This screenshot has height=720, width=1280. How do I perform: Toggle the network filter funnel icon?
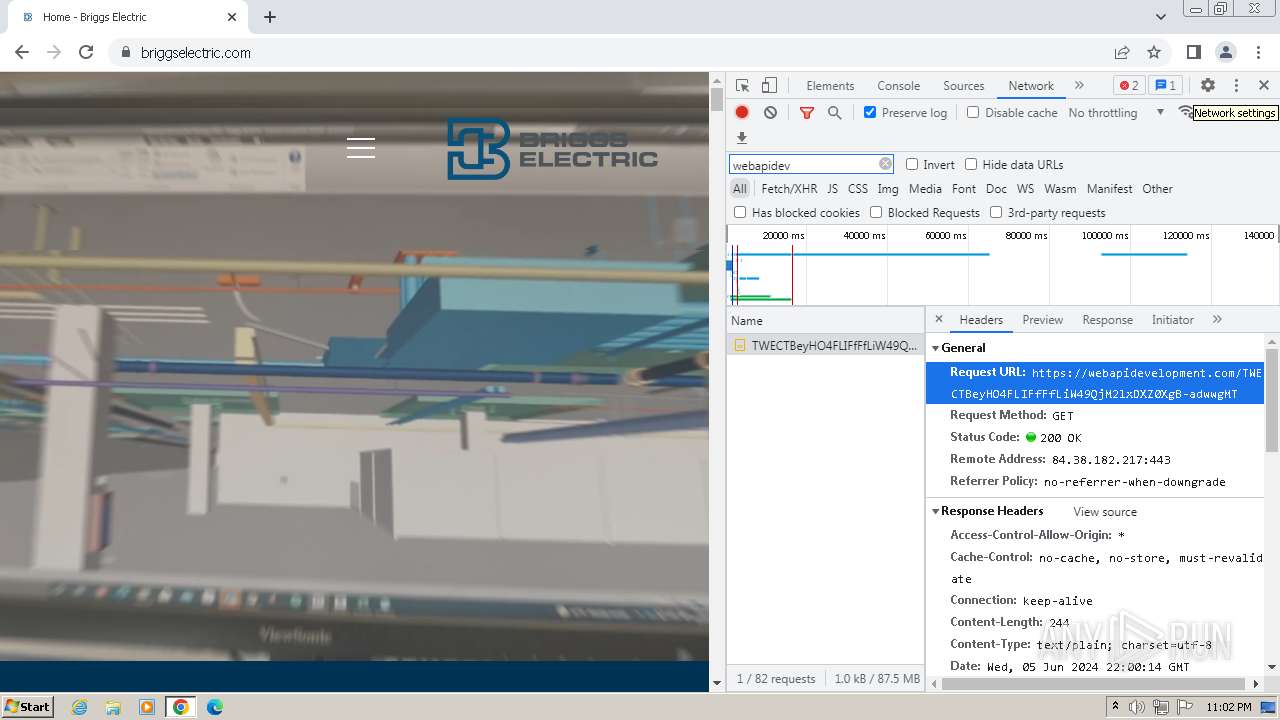[807, 113]
